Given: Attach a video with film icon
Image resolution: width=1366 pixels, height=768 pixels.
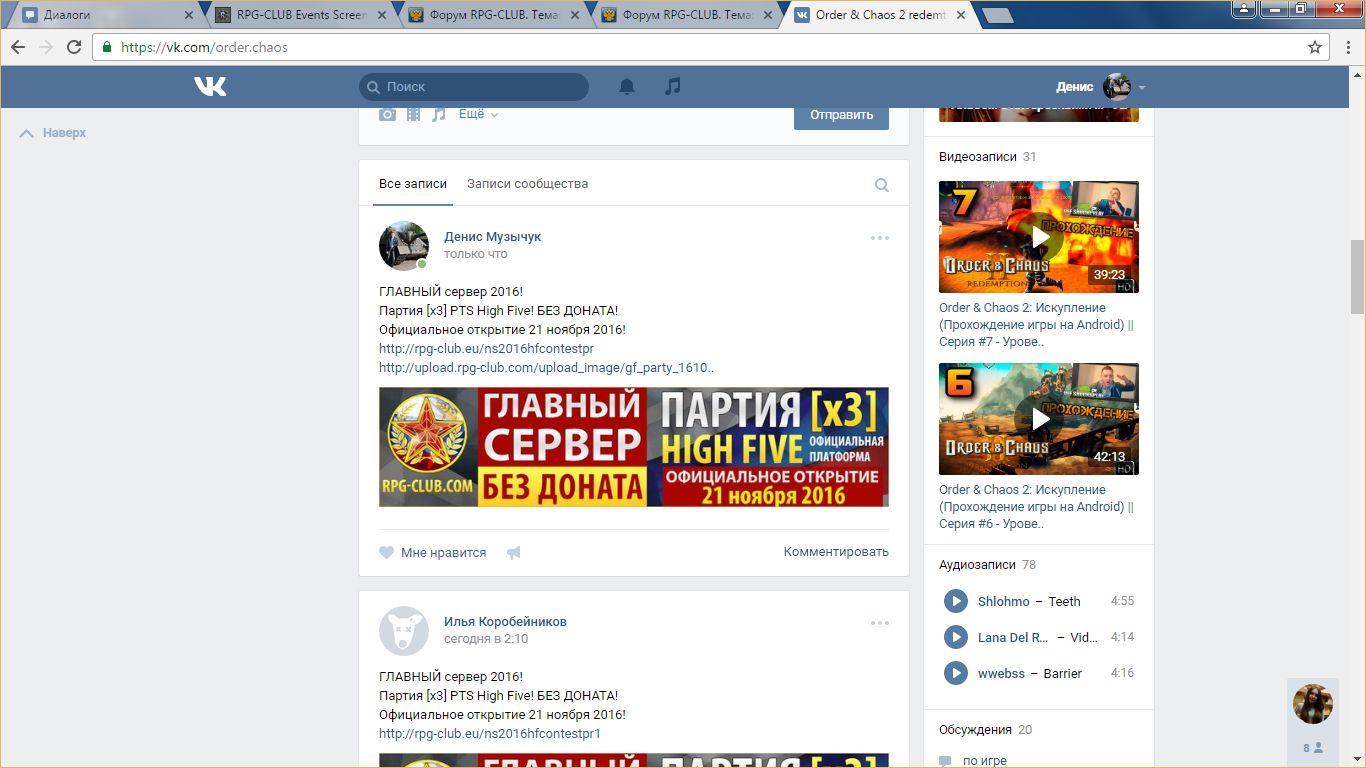Looking at the screenshot, I should (414, 114).
